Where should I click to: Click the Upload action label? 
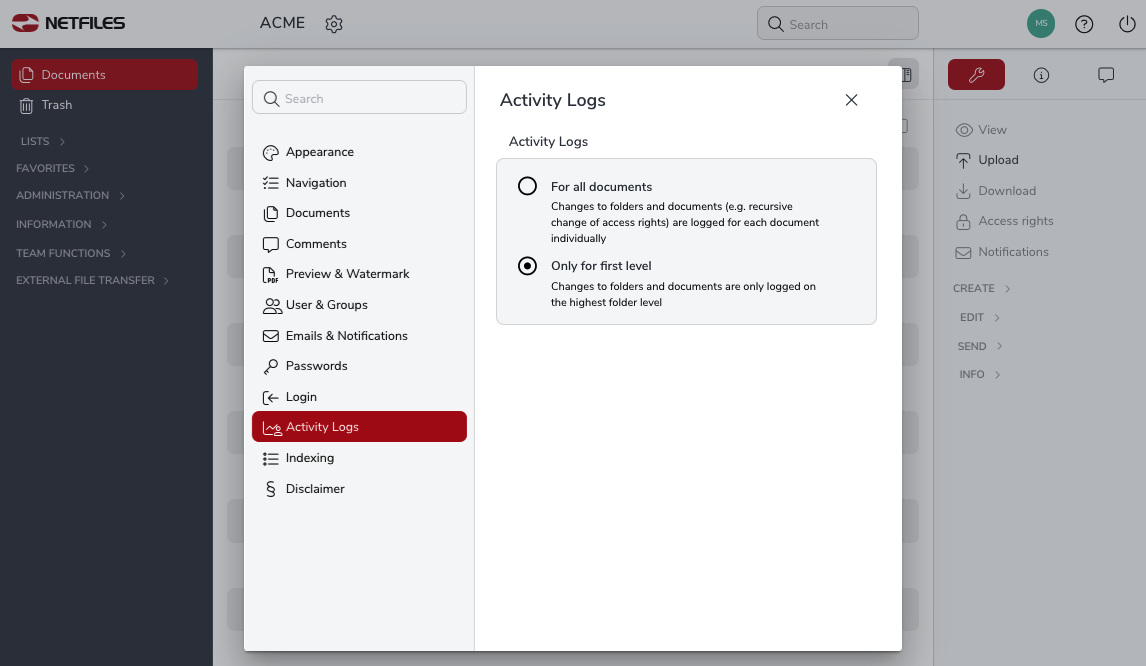[998, 160]
